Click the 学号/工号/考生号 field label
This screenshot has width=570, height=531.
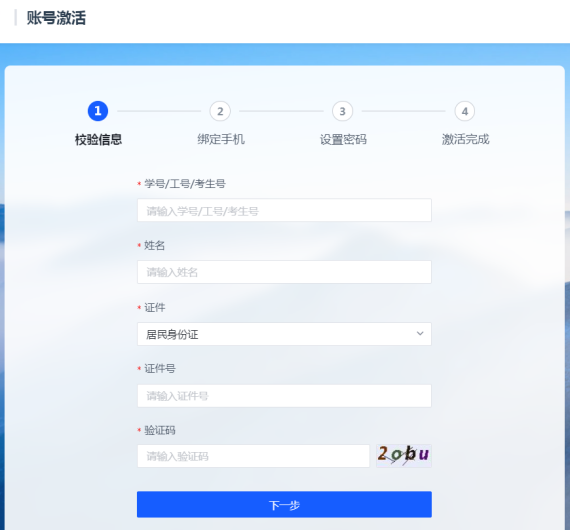coord(185,184)
